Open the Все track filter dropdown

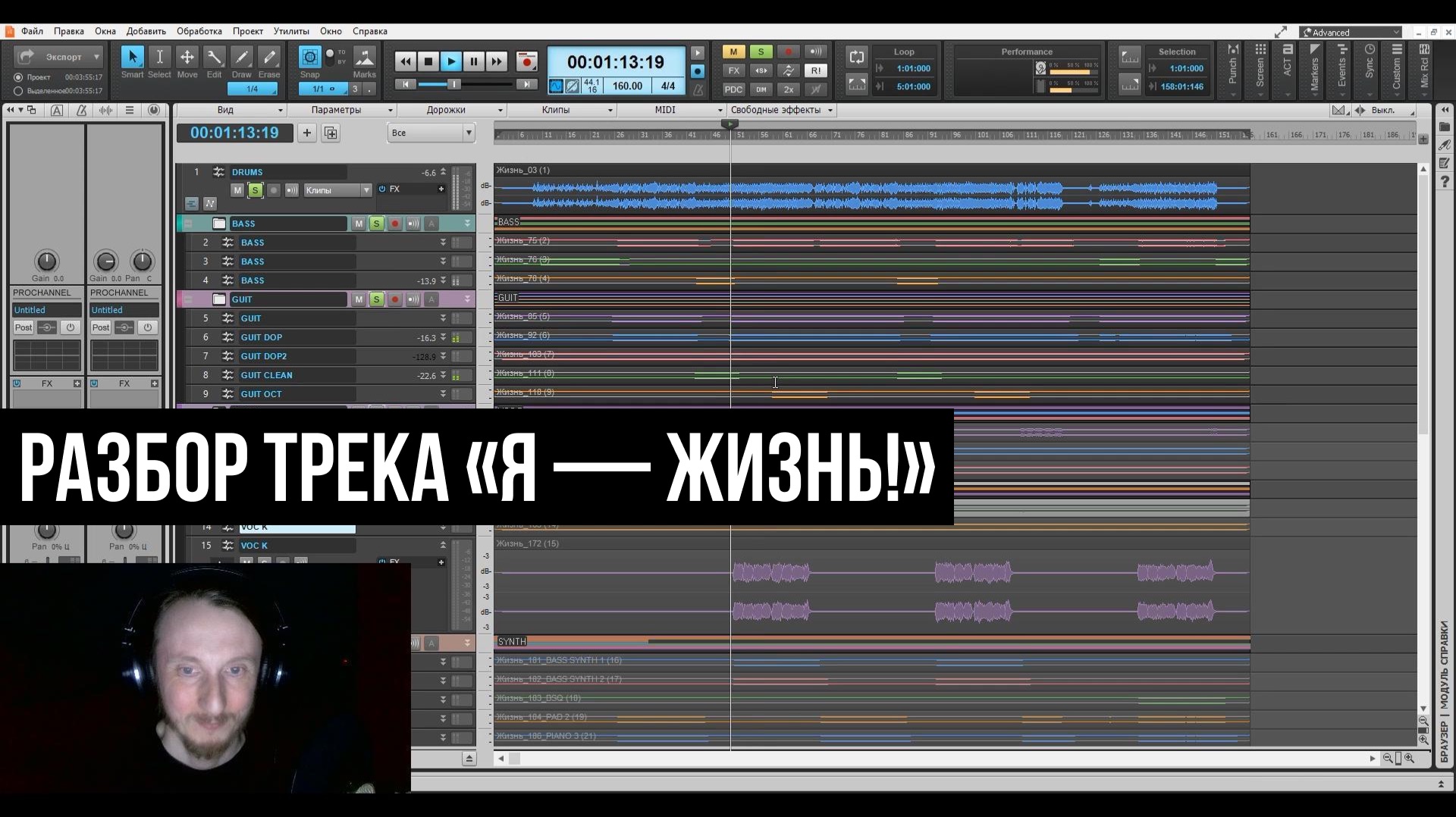[431, 133]
